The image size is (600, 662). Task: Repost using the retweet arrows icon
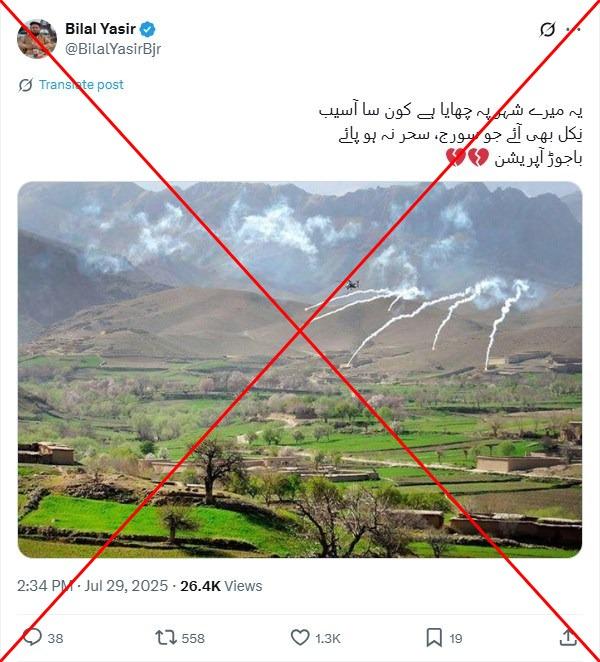click(166, 638)
